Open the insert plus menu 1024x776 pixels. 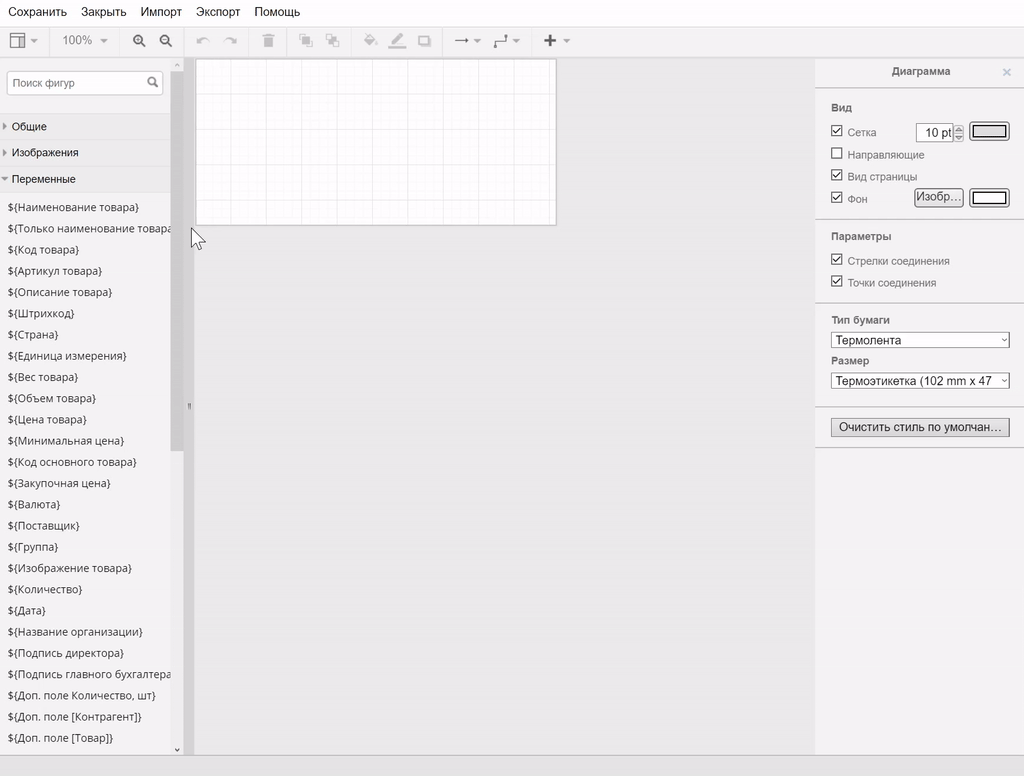(556, 41)
